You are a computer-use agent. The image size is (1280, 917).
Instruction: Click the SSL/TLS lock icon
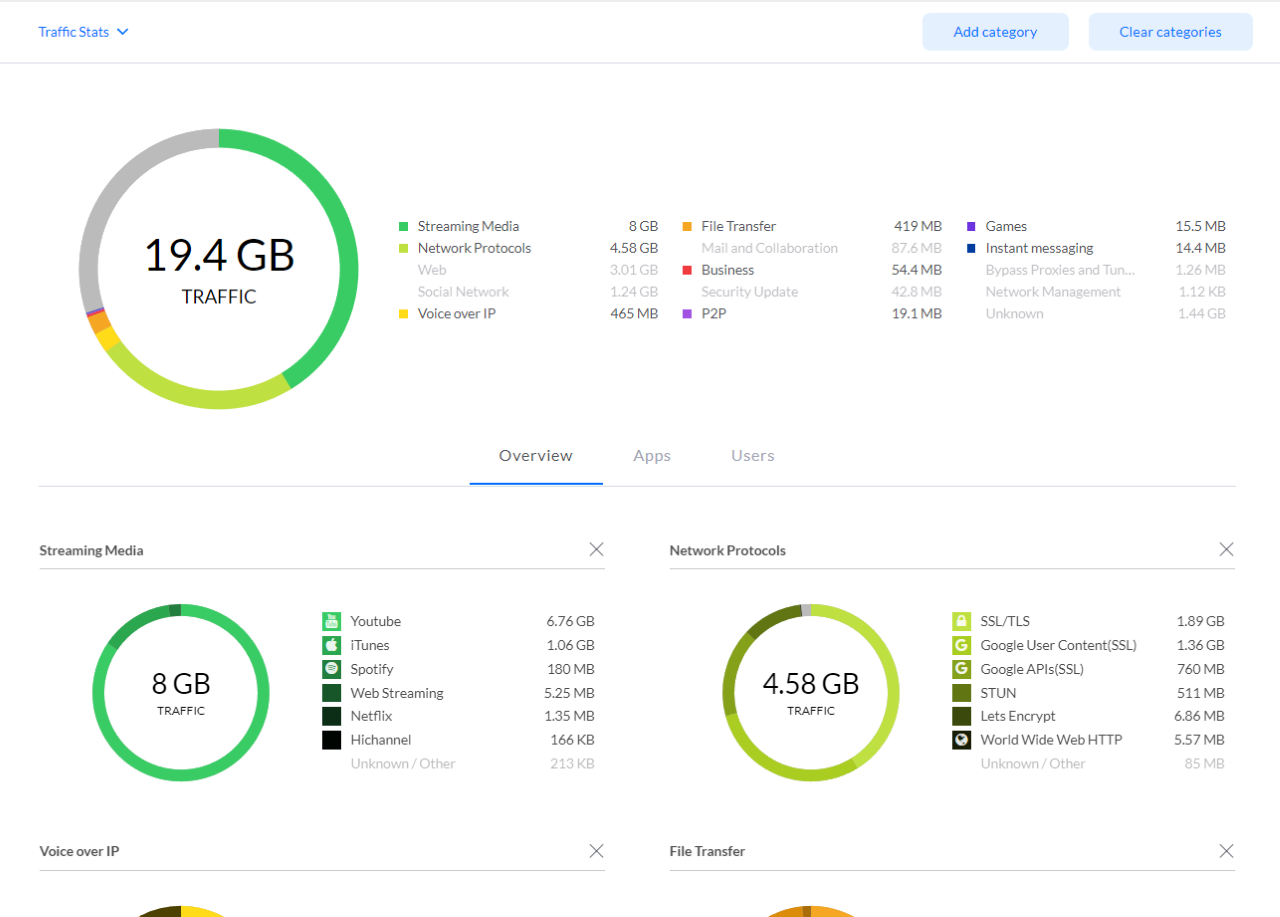pos(961,621)
